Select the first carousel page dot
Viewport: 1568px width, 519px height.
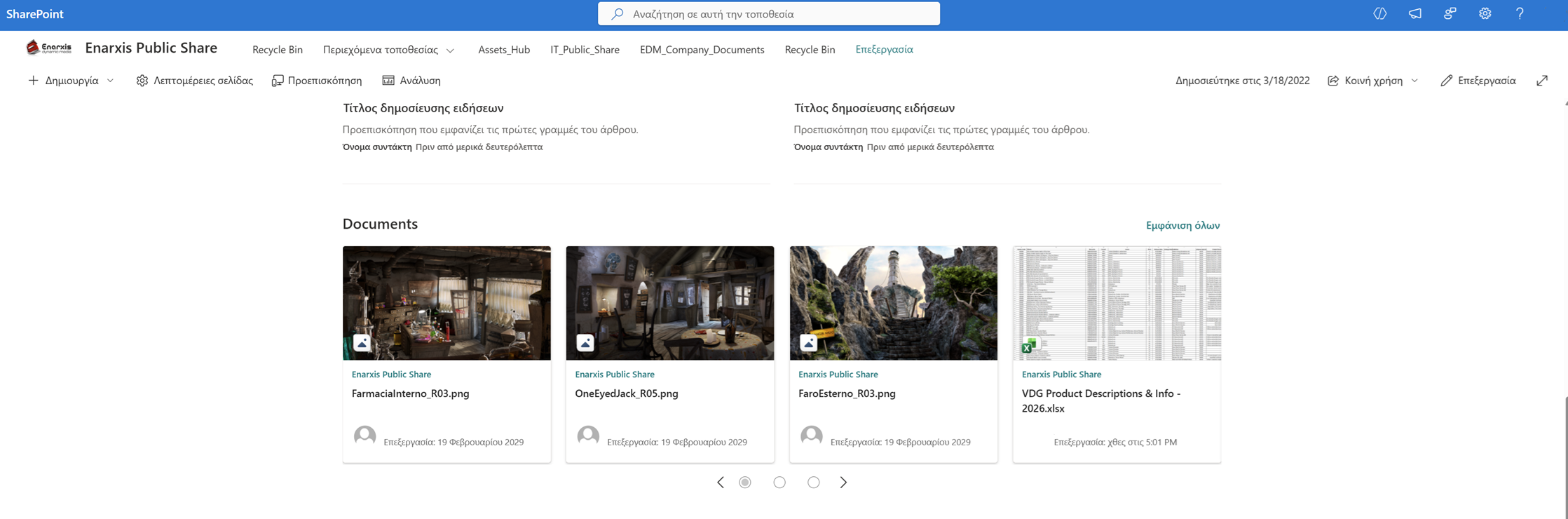745,483
